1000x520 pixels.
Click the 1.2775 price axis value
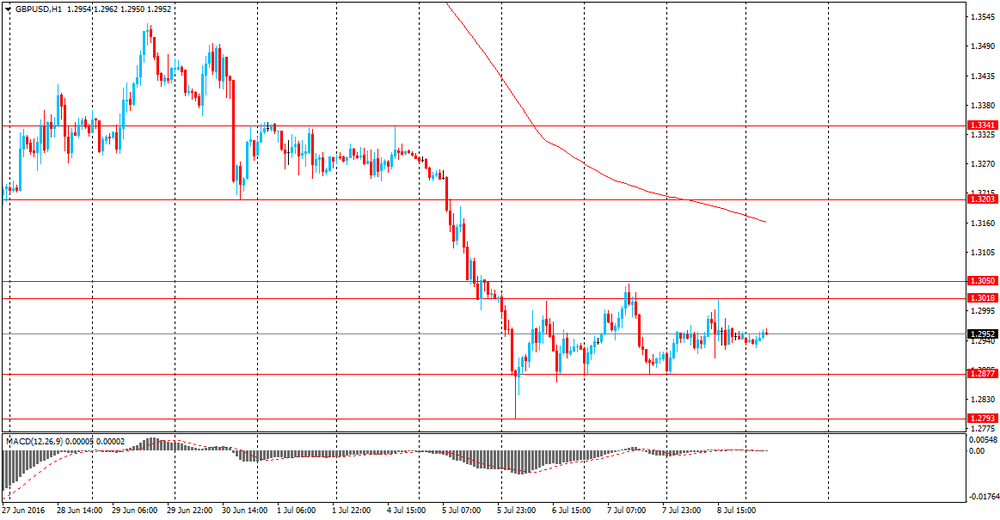(982, 429)
